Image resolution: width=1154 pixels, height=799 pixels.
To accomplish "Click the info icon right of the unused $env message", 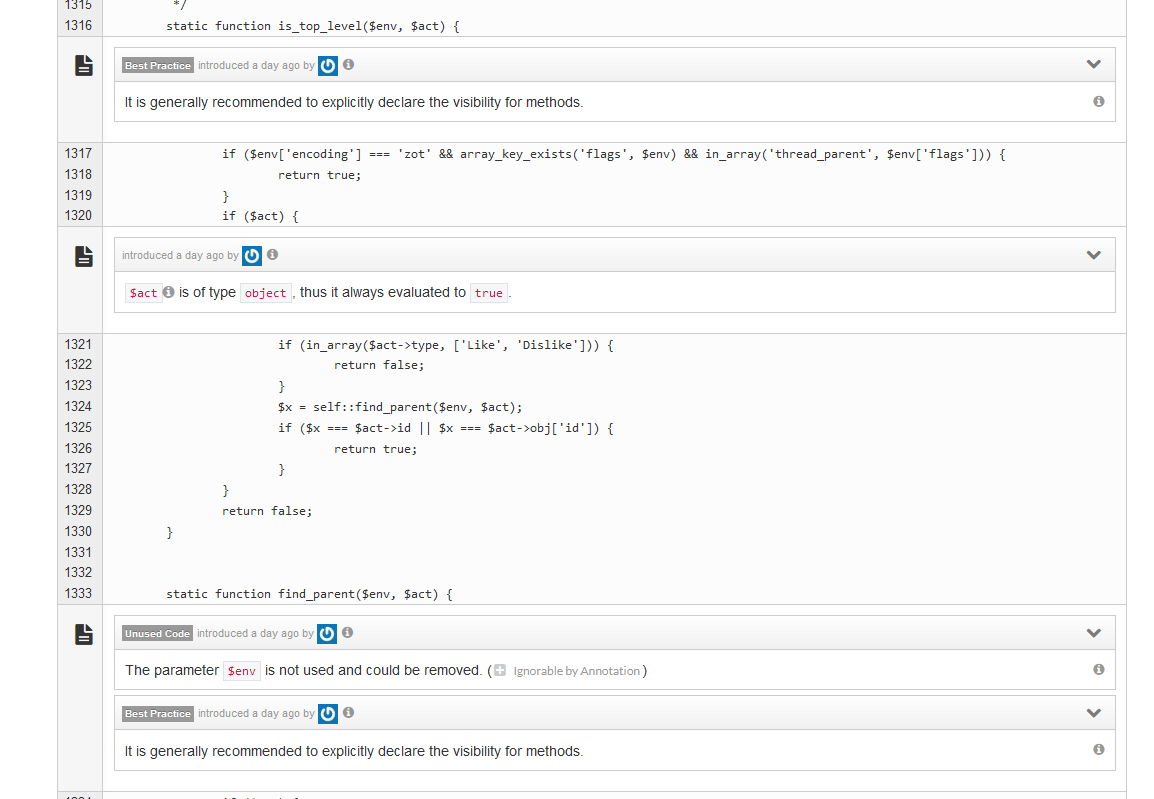I will click(x=1098, y=670).
